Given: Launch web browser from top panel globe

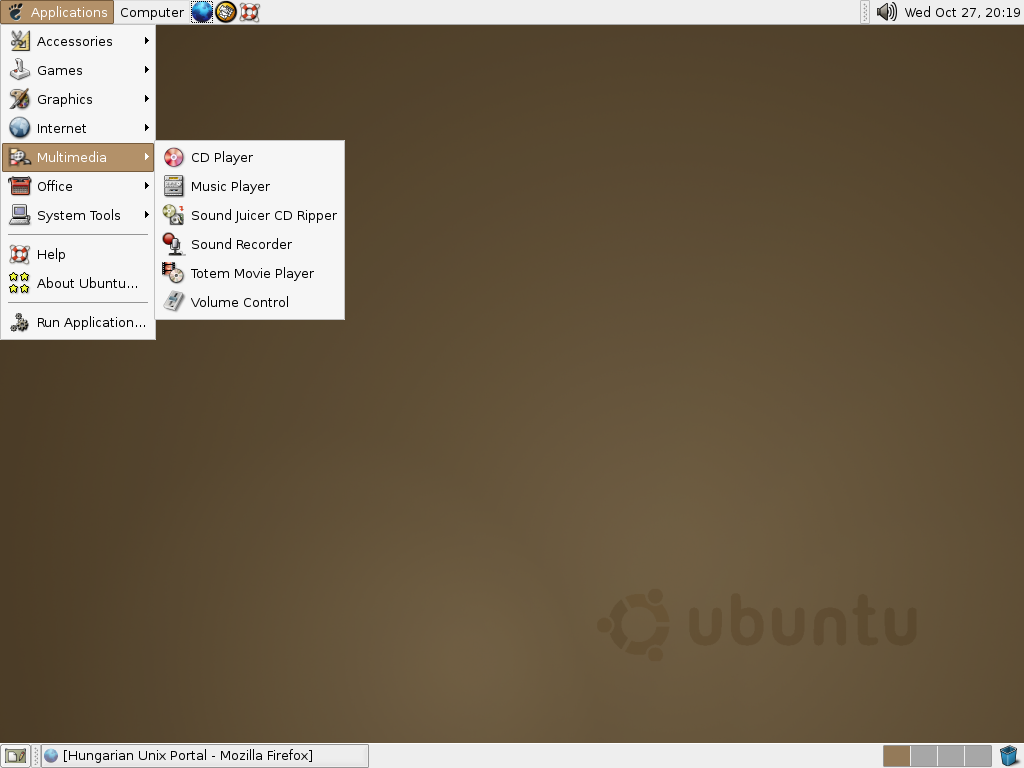Looking at the screenshot, I should point(202,12).
